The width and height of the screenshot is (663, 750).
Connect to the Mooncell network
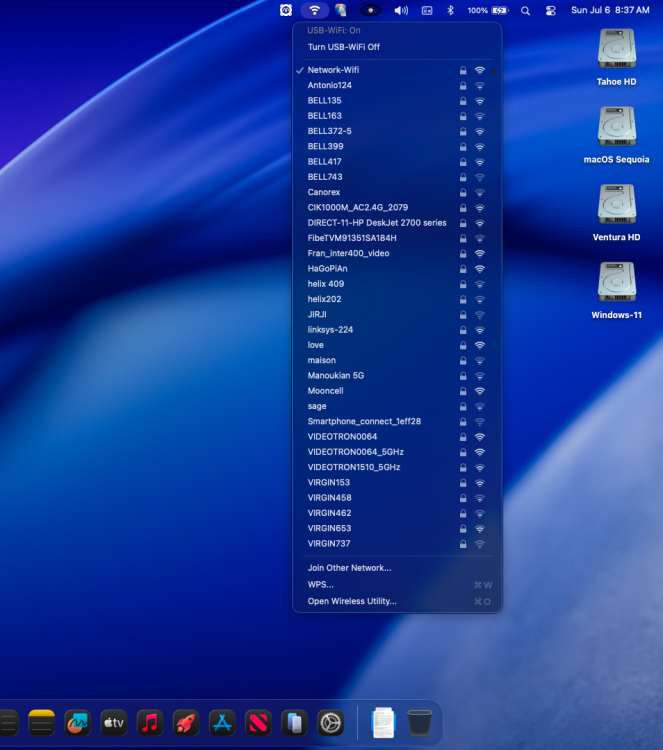397,391
